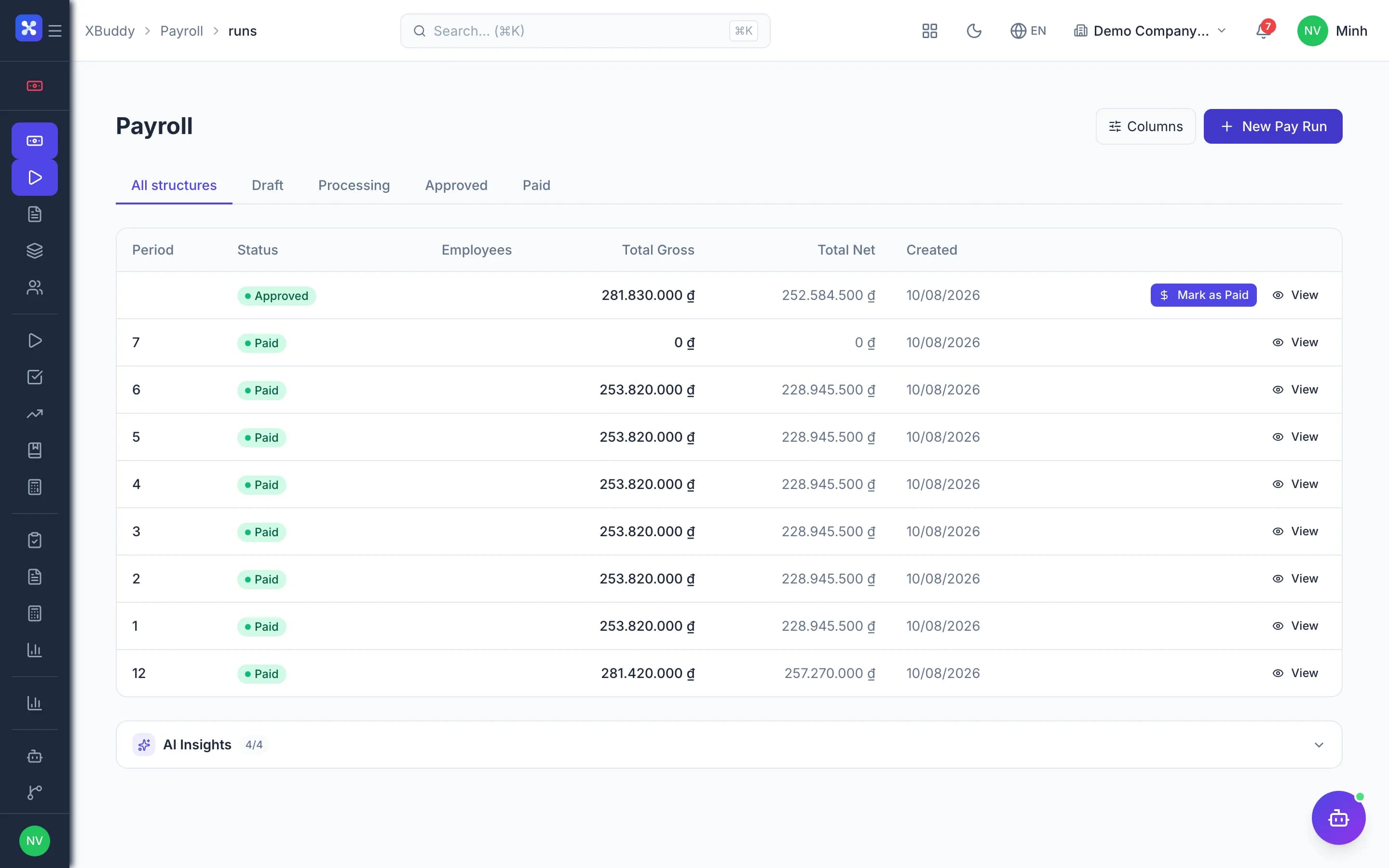Screen dimensions: 1389x868
Task: Click the Total Gross column header
Action: click(x=658, y=250)
